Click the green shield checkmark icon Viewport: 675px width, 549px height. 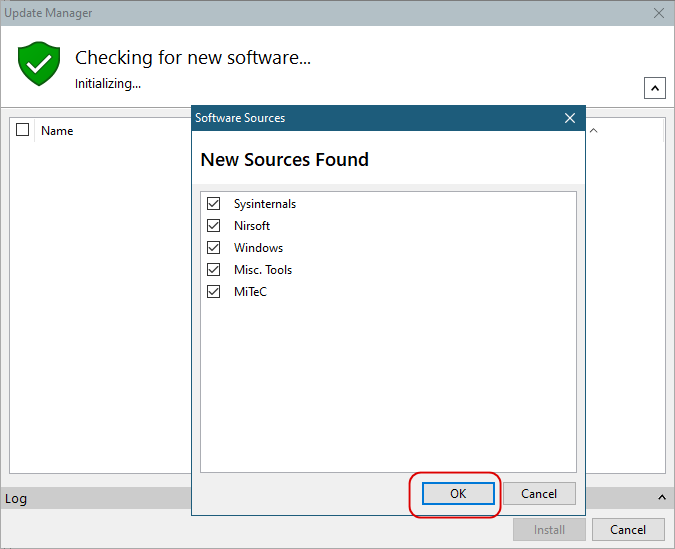tap(39, 64)
